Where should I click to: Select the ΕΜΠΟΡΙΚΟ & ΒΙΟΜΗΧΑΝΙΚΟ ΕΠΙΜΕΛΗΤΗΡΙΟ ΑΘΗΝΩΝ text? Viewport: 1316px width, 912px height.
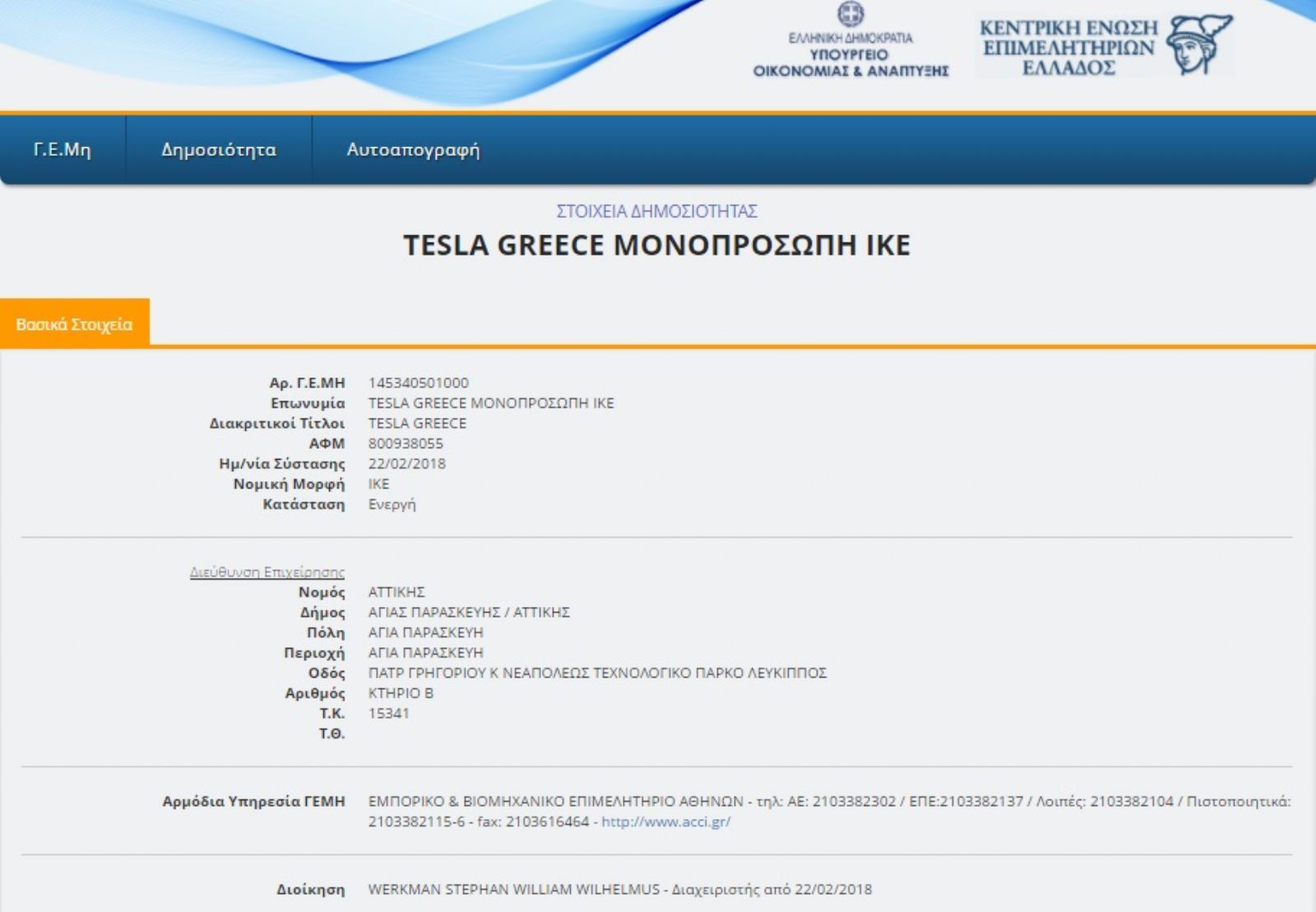click(x=555, y=801)
